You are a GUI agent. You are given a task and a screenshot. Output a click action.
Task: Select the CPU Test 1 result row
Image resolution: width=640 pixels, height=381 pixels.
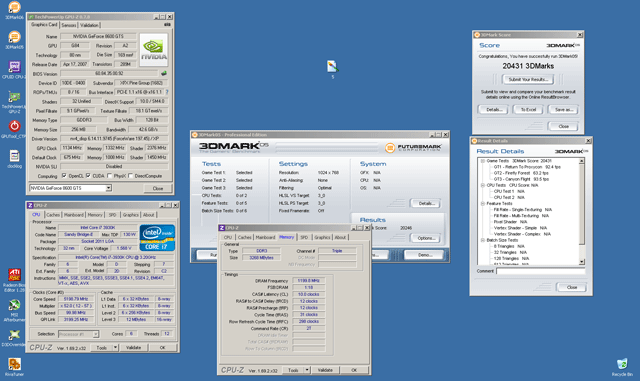click(x=509, y=191)
